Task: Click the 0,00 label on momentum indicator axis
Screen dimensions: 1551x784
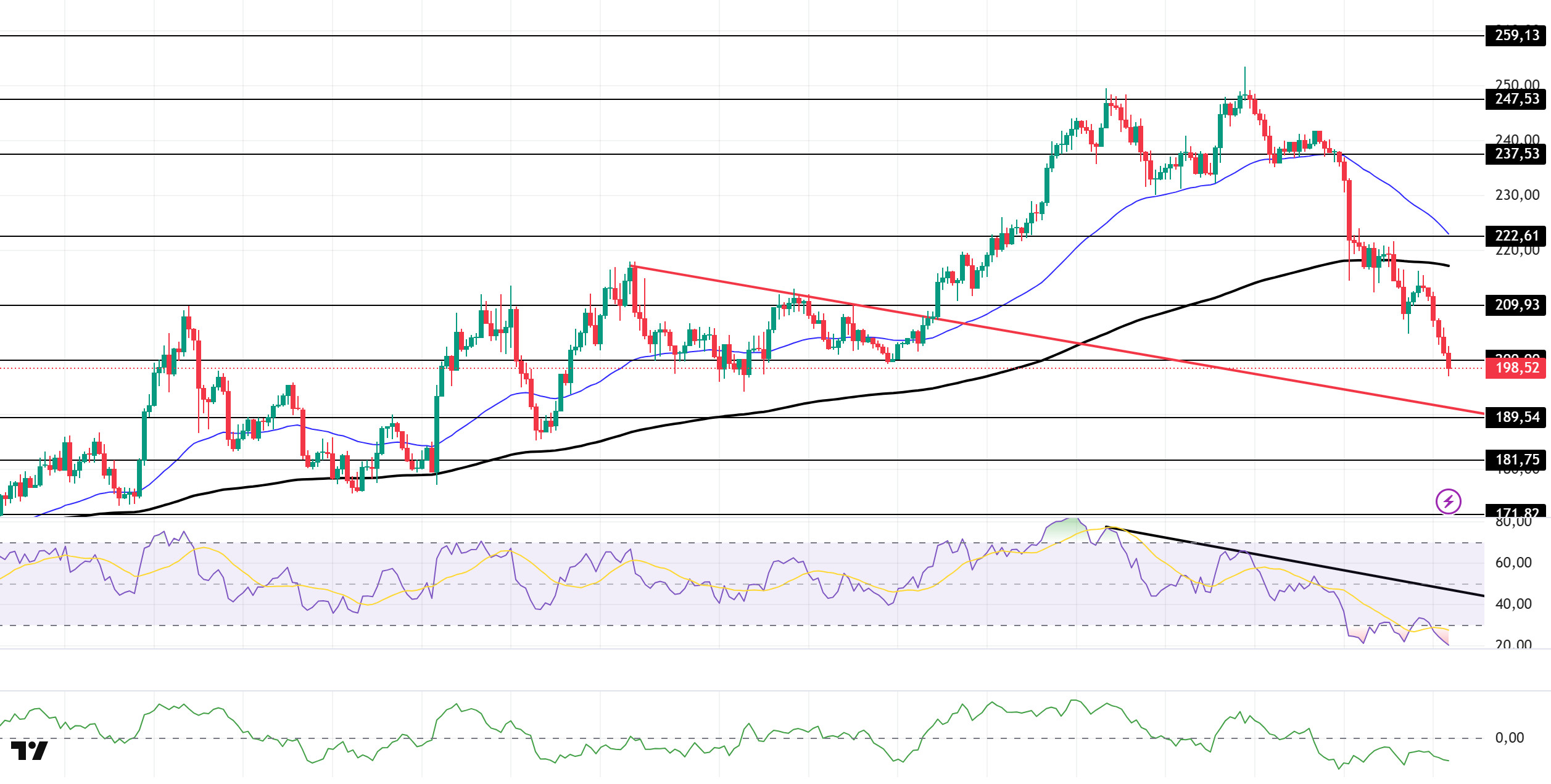Action: pyautogui.click(x=1509, y=738)
